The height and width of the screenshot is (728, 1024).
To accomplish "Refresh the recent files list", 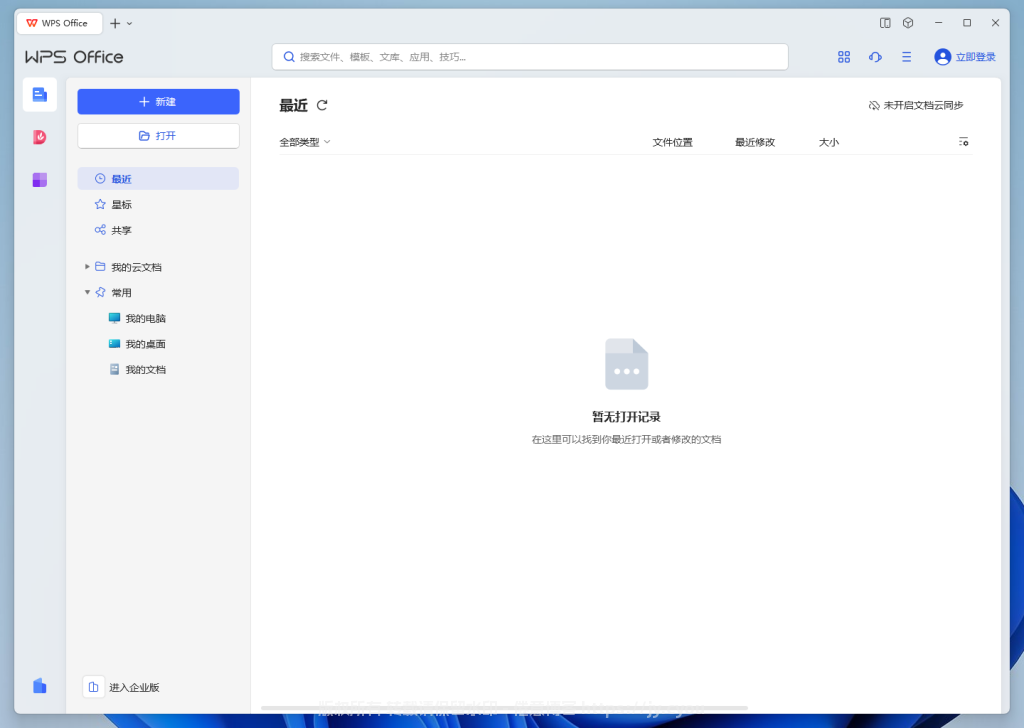I will pos(322,105).
